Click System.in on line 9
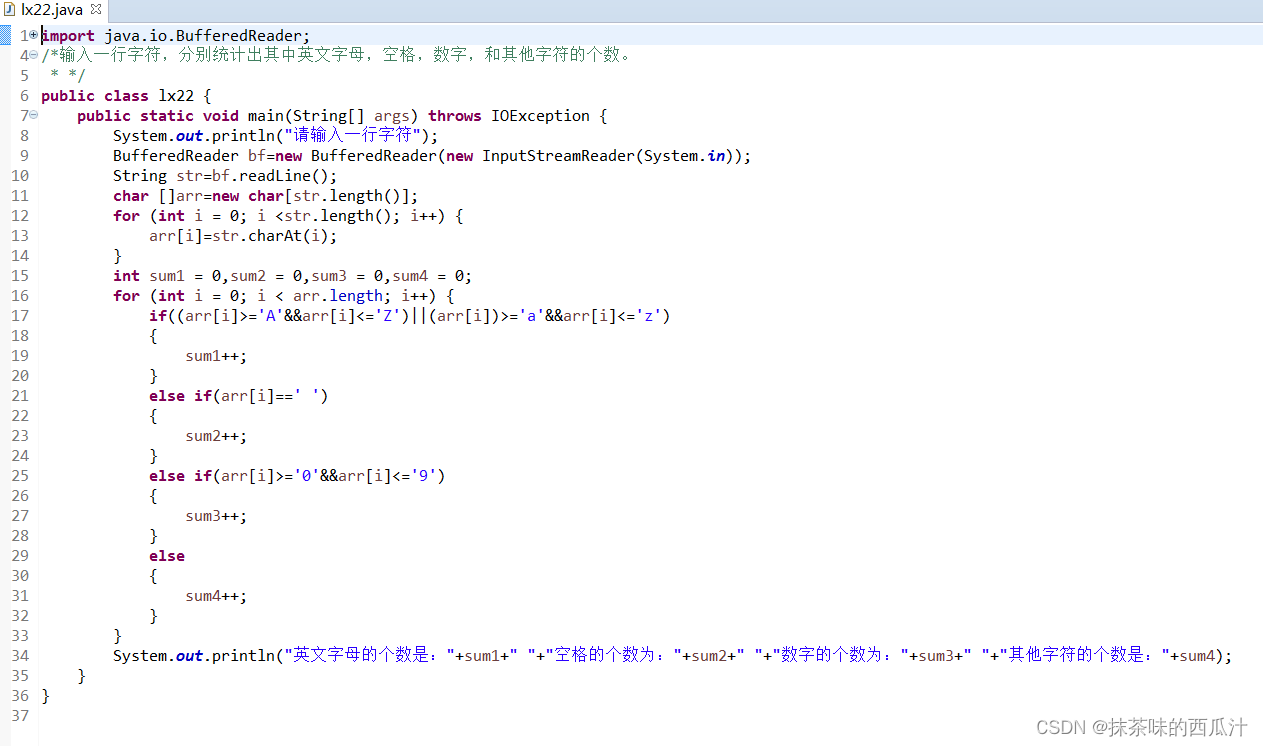1263x746 pixels. click(684, 156)
